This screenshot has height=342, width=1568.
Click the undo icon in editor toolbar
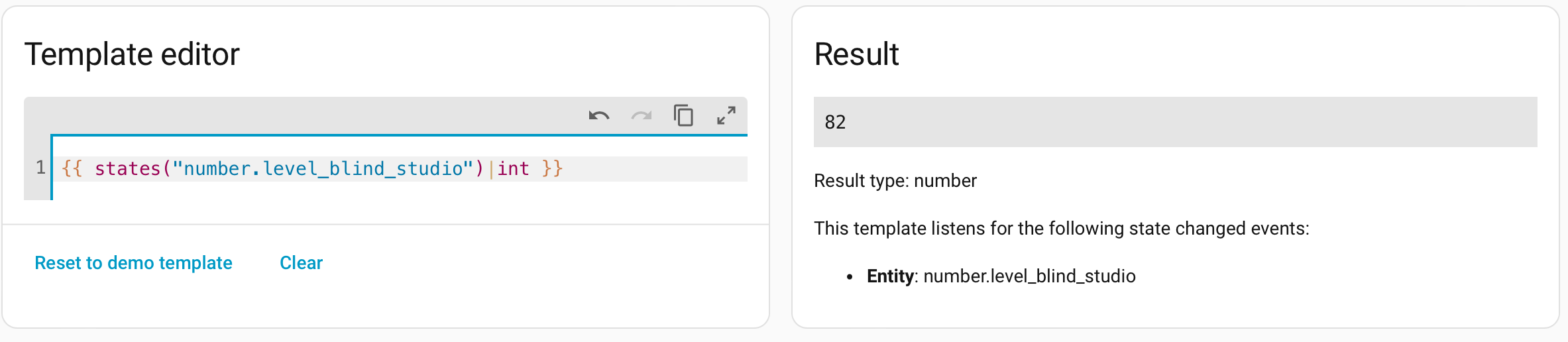click(599, 116)
